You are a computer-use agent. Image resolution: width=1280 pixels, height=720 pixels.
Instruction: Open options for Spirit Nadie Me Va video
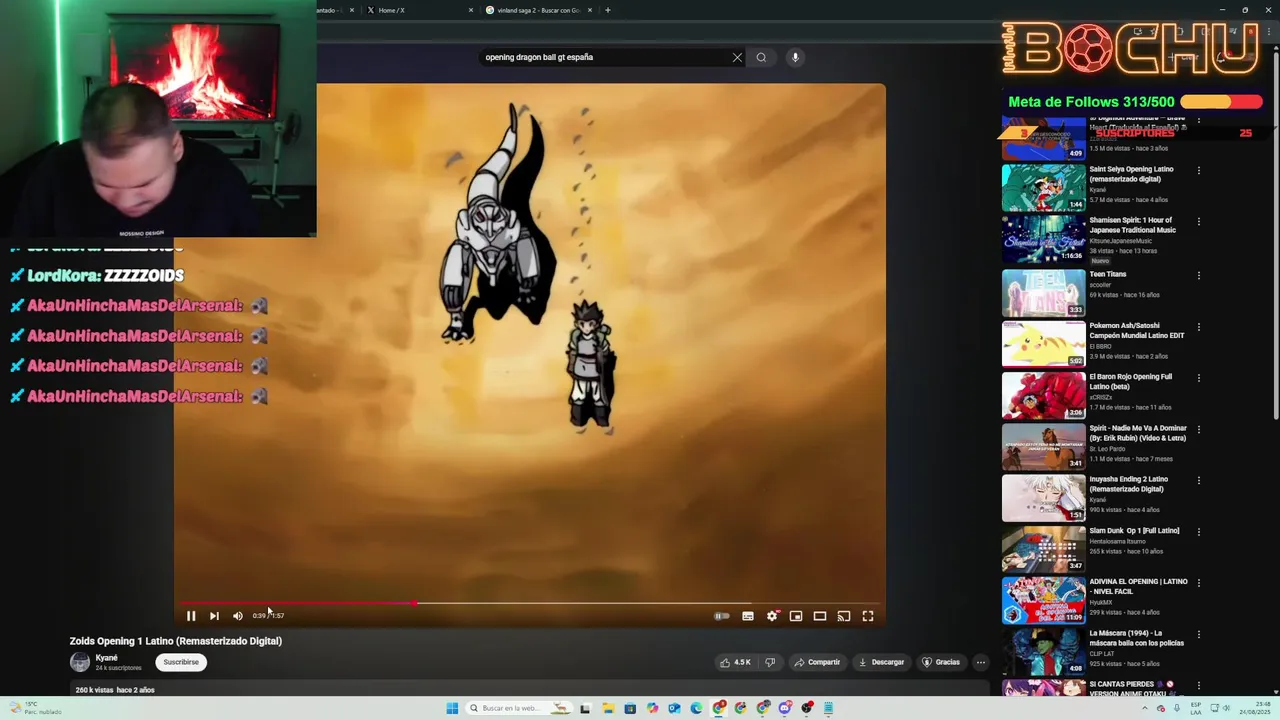[1198, 430]
